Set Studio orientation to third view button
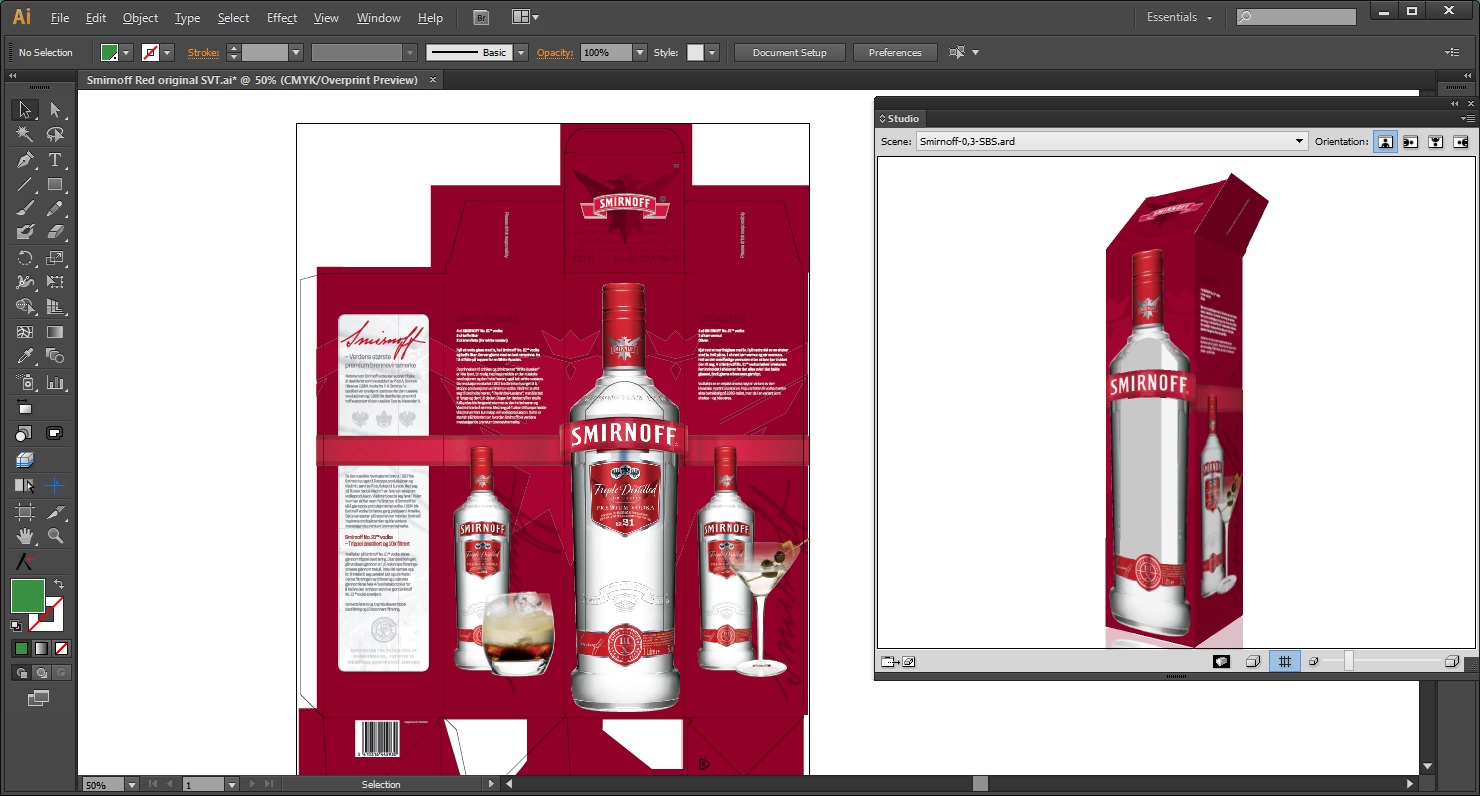This screenshot has width=1480, height=796. (x=1436, y=142)
